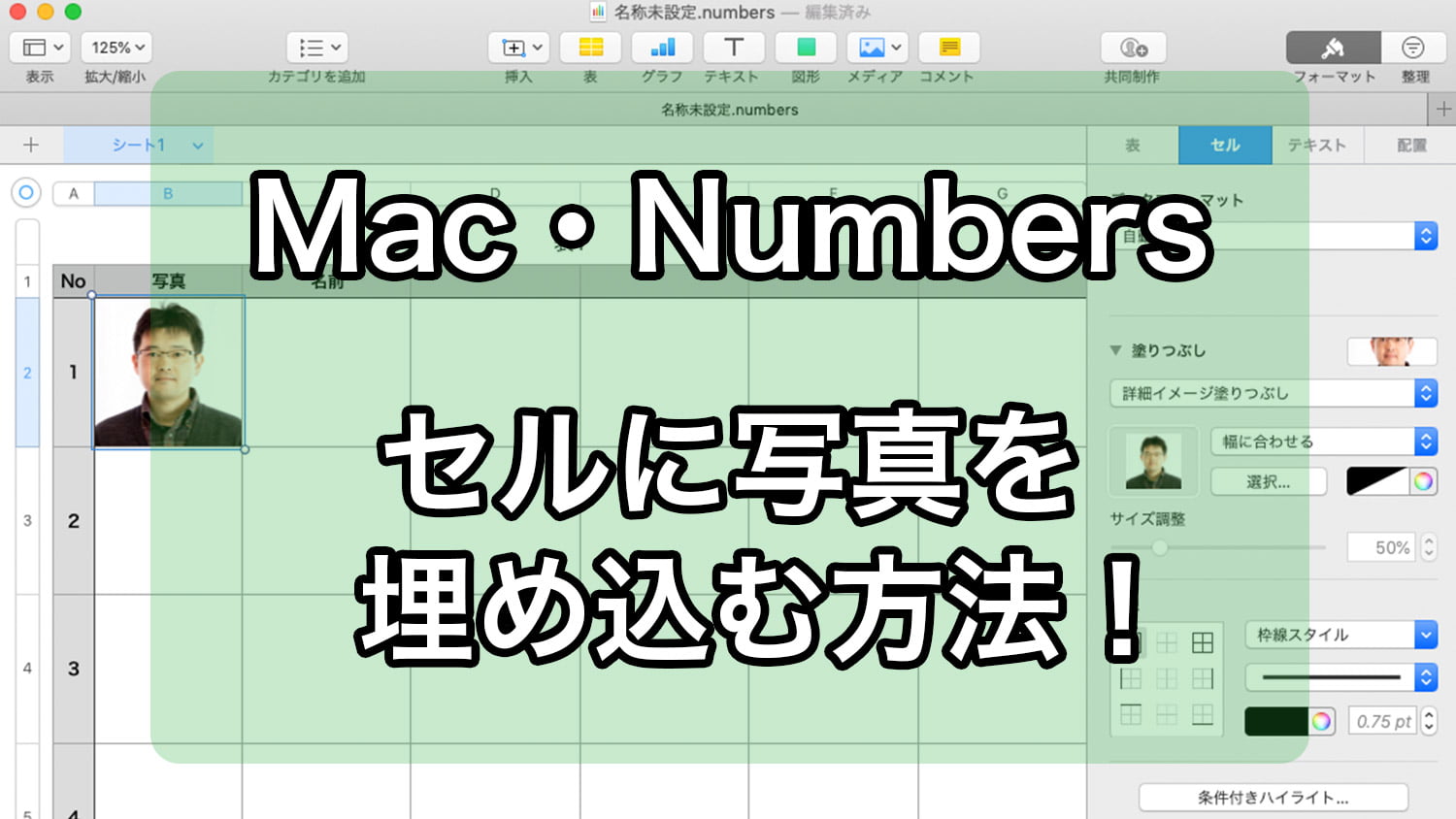
Task: Click the No header cell
Action: [73, 281]
